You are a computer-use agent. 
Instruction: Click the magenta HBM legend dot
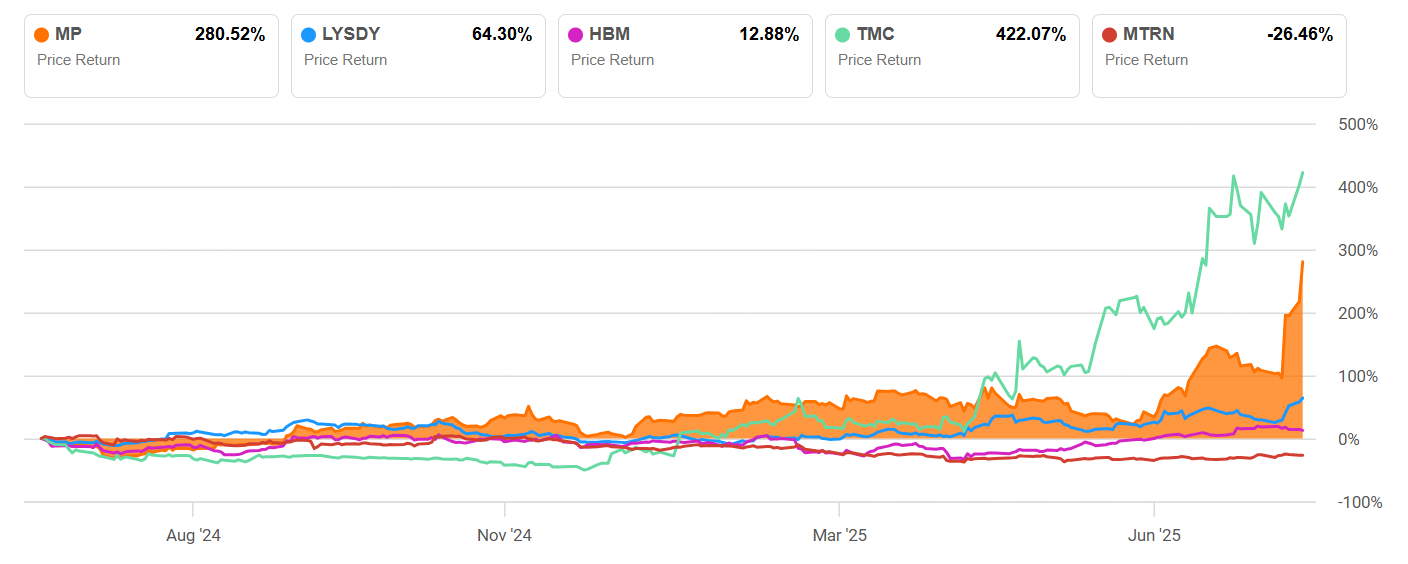point(576,35)
